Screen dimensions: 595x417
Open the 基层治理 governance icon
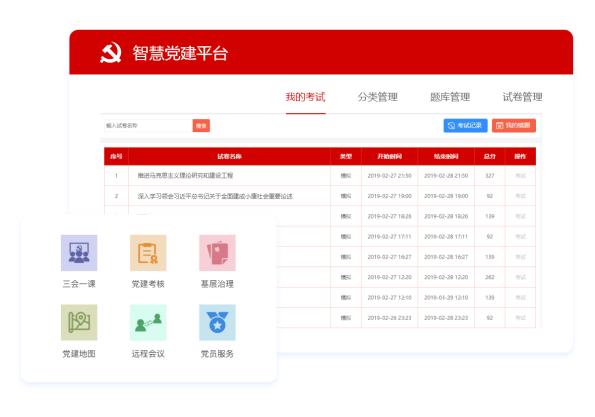click(217, 253)
